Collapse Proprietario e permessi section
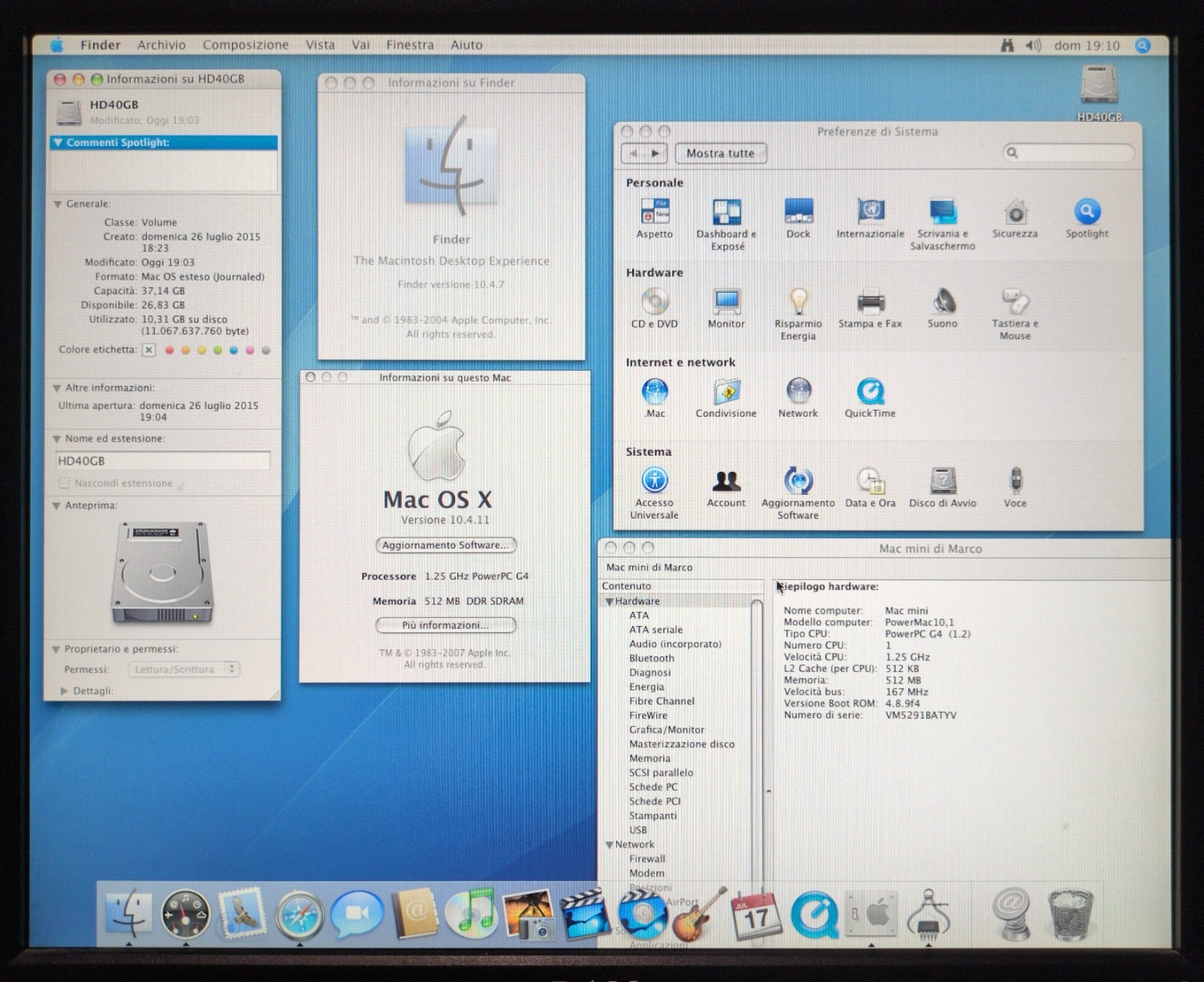 pyautogui.click(x=56, y=649)
